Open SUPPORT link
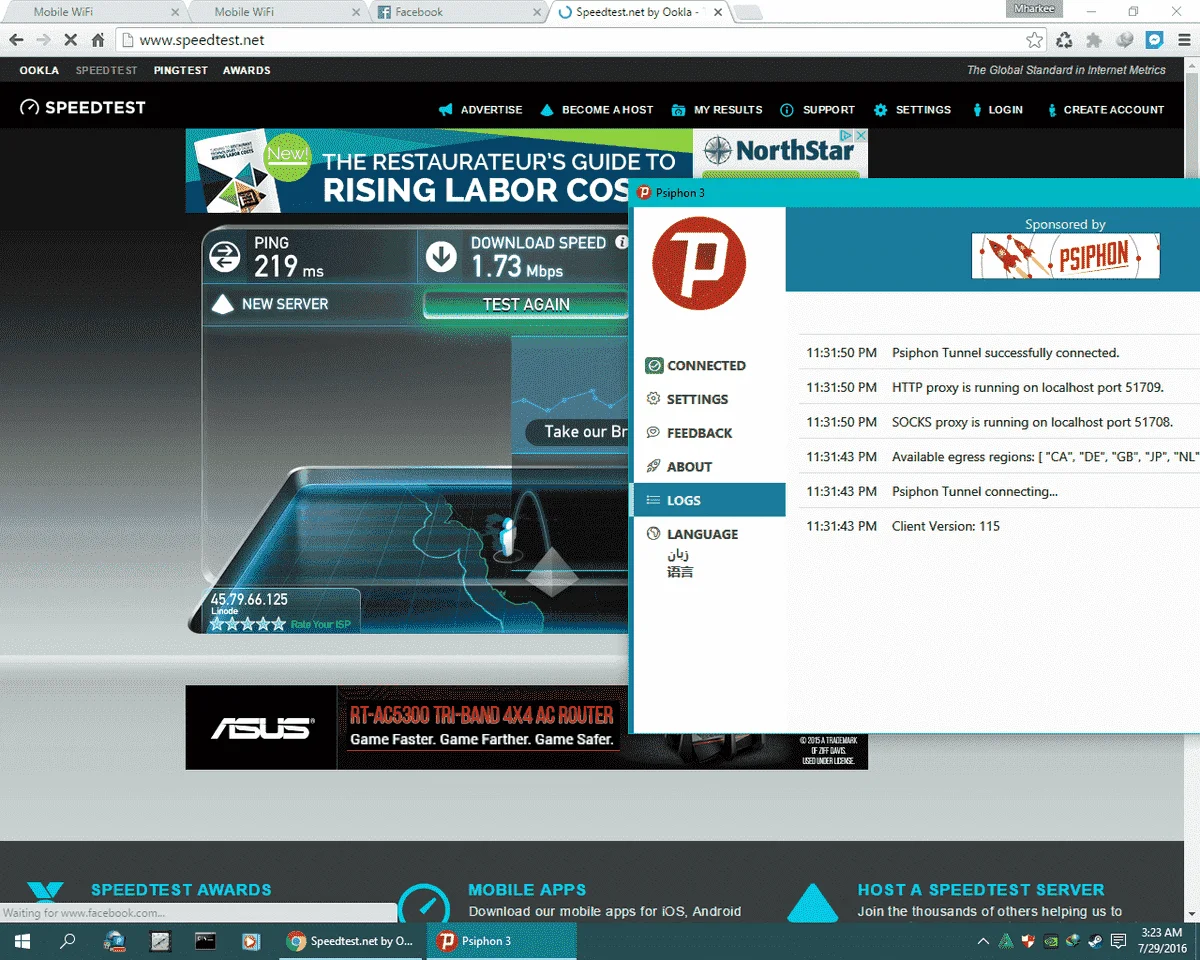Viewport: 1200px width, 960px height. pyautogui.click(x=817, y=110)
